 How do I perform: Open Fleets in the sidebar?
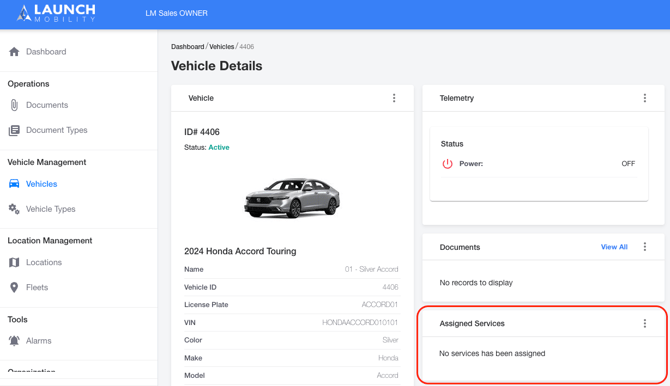point(37,287)
